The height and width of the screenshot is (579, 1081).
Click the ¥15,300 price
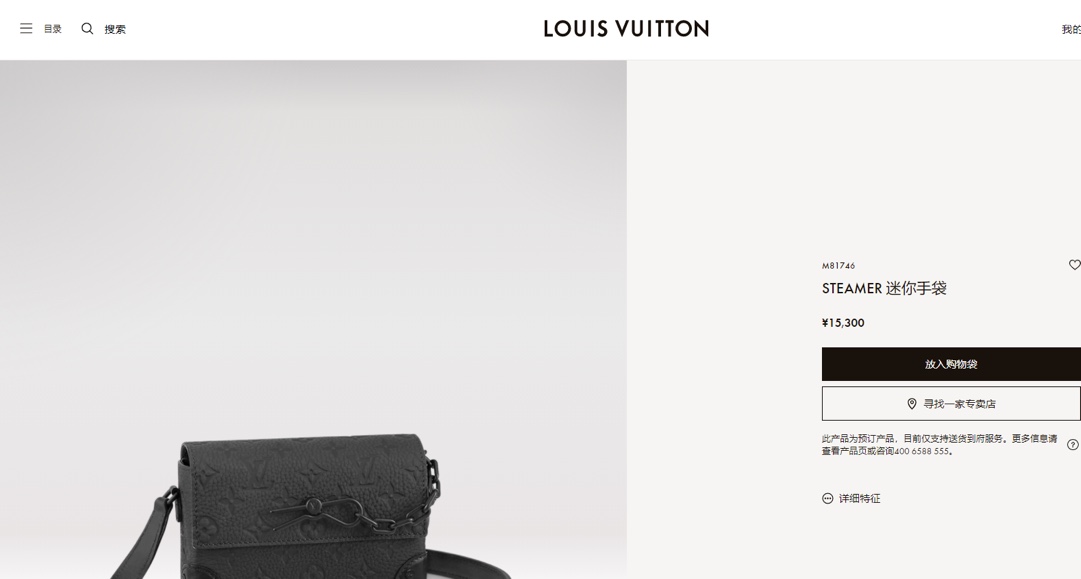(x=843, y=323)
